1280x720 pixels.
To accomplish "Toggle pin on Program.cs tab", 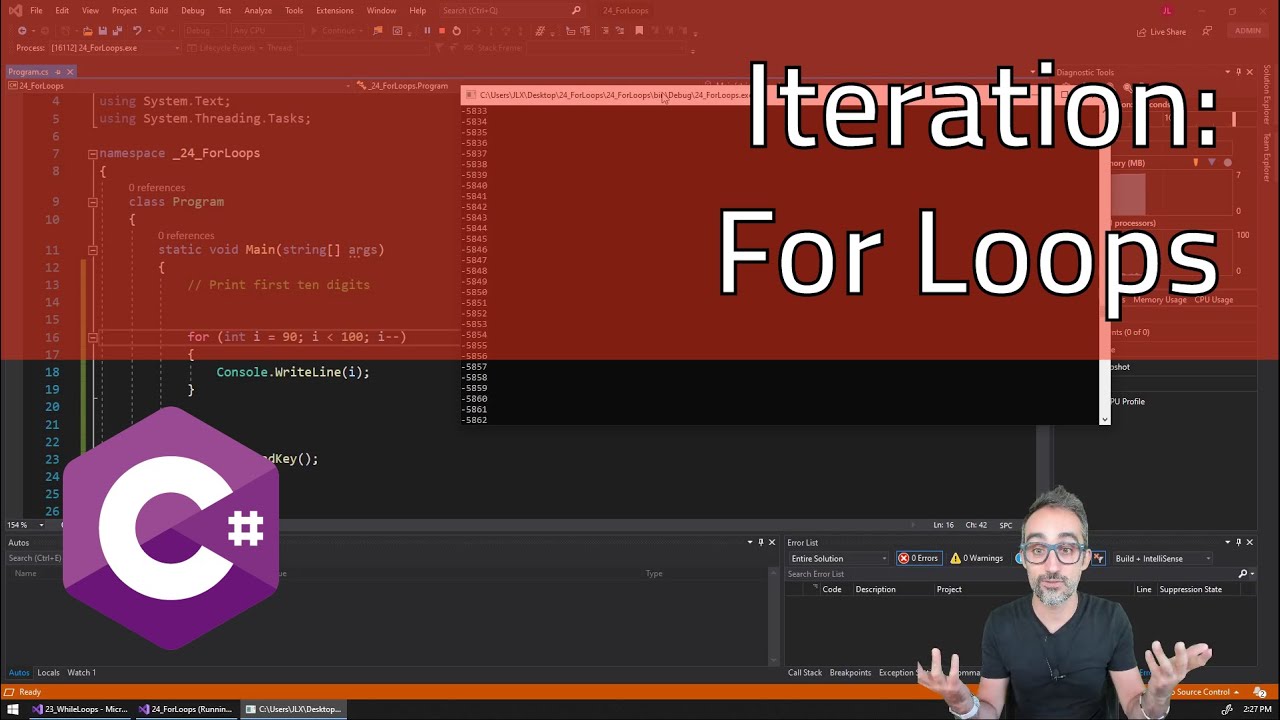I will coord(58,72).
